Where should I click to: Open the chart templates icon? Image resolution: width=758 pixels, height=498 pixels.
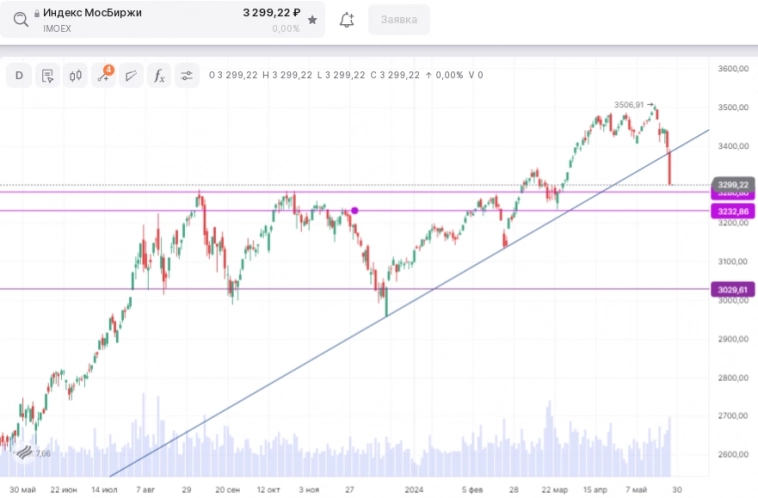(47, 75)
